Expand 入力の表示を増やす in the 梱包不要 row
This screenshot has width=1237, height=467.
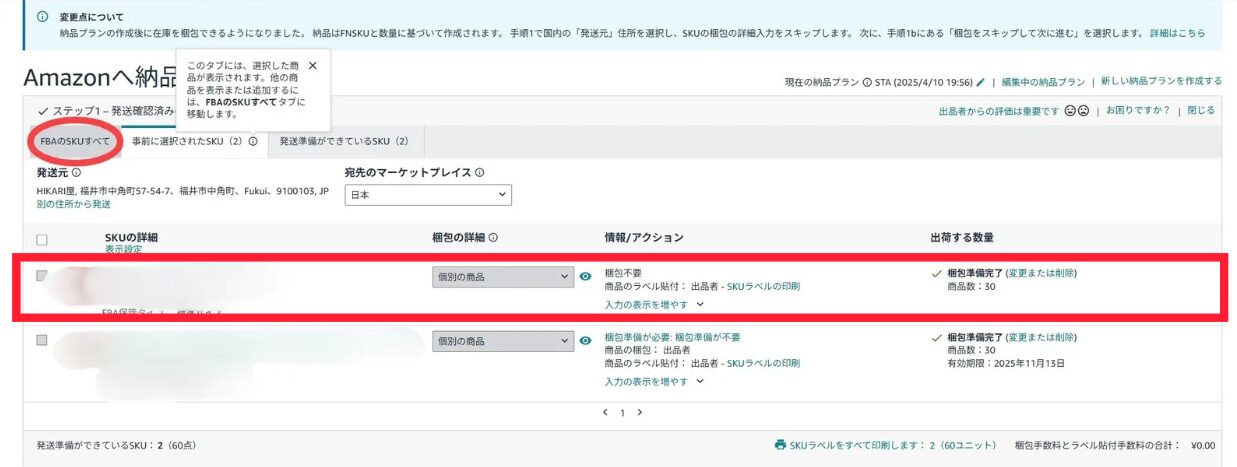coord(654,304)
